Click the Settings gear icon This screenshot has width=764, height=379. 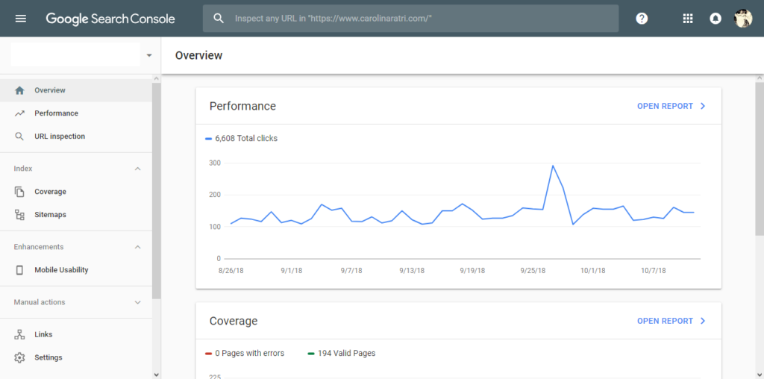[19, 358]
